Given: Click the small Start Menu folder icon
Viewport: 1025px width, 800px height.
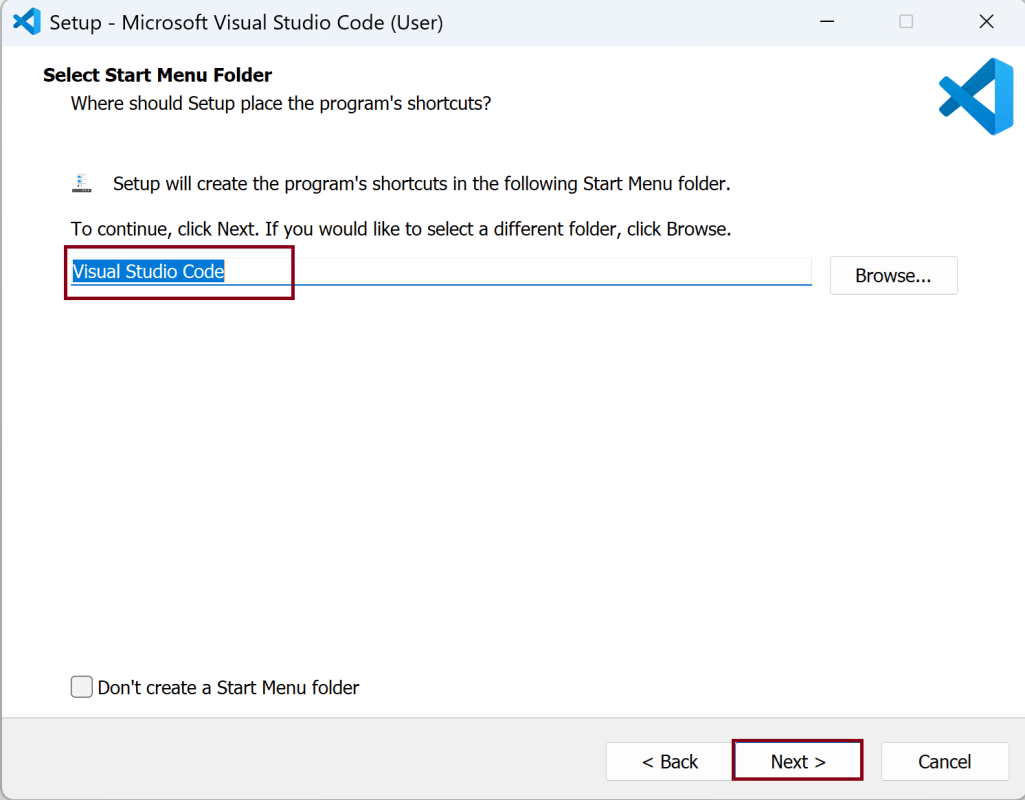Looking at the screenshot, I should 82,183.
